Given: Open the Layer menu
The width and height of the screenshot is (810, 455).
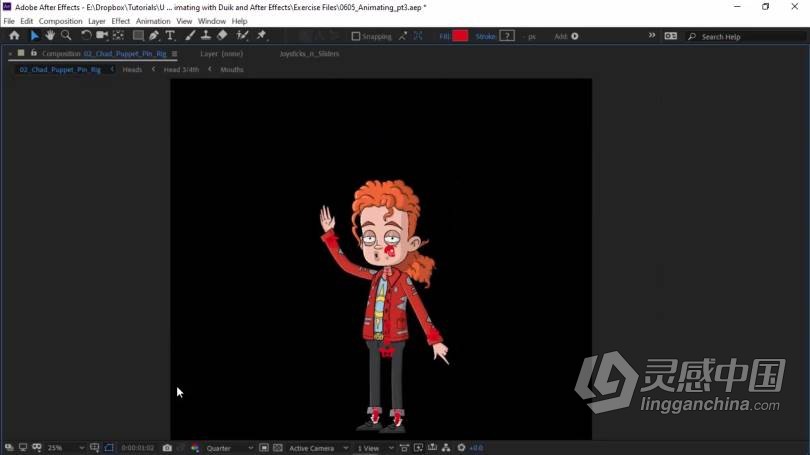Looking at the screenshot, I should (97, 21).
